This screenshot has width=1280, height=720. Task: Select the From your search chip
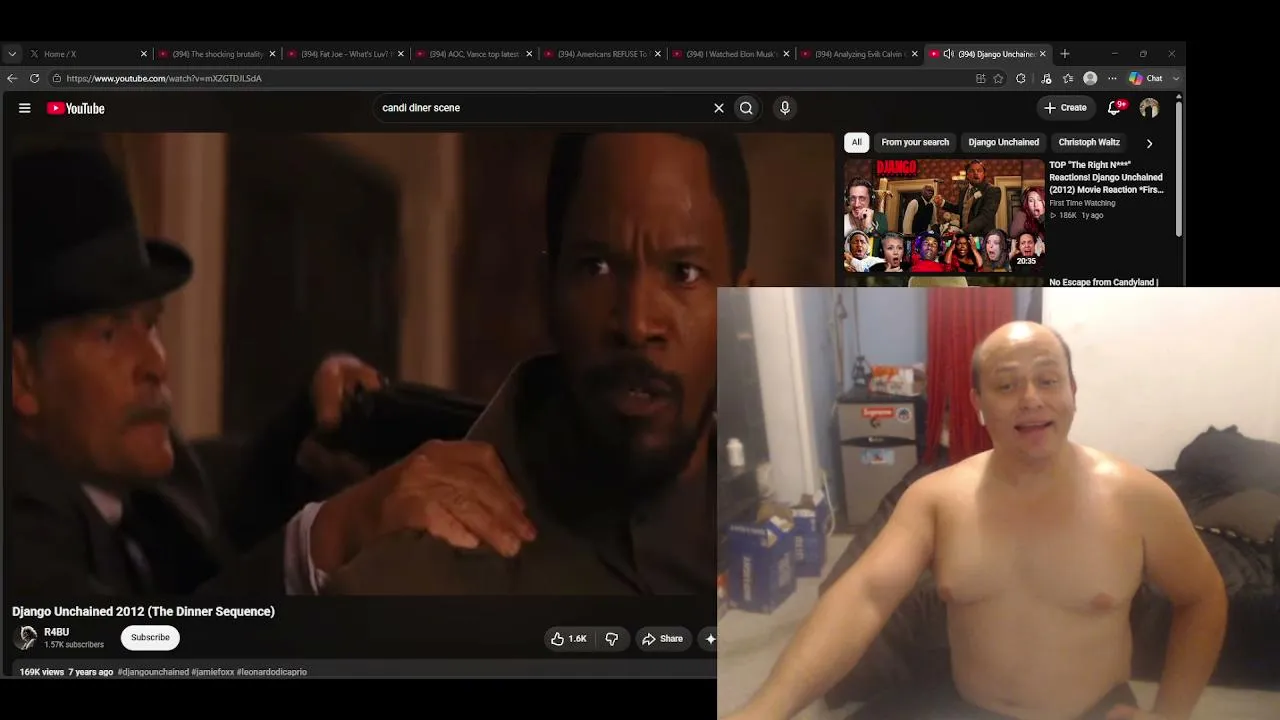(x=915, y=142)
